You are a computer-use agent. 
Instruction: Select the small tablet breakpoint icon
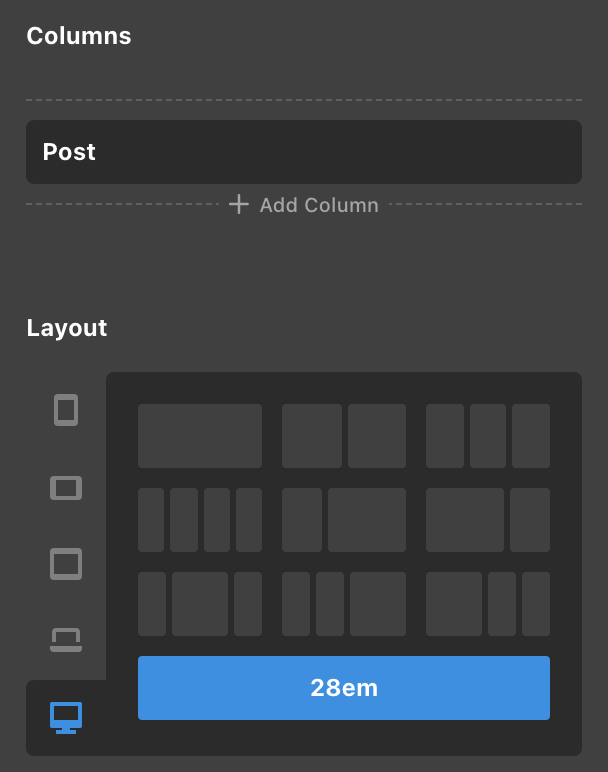[66, 488]
